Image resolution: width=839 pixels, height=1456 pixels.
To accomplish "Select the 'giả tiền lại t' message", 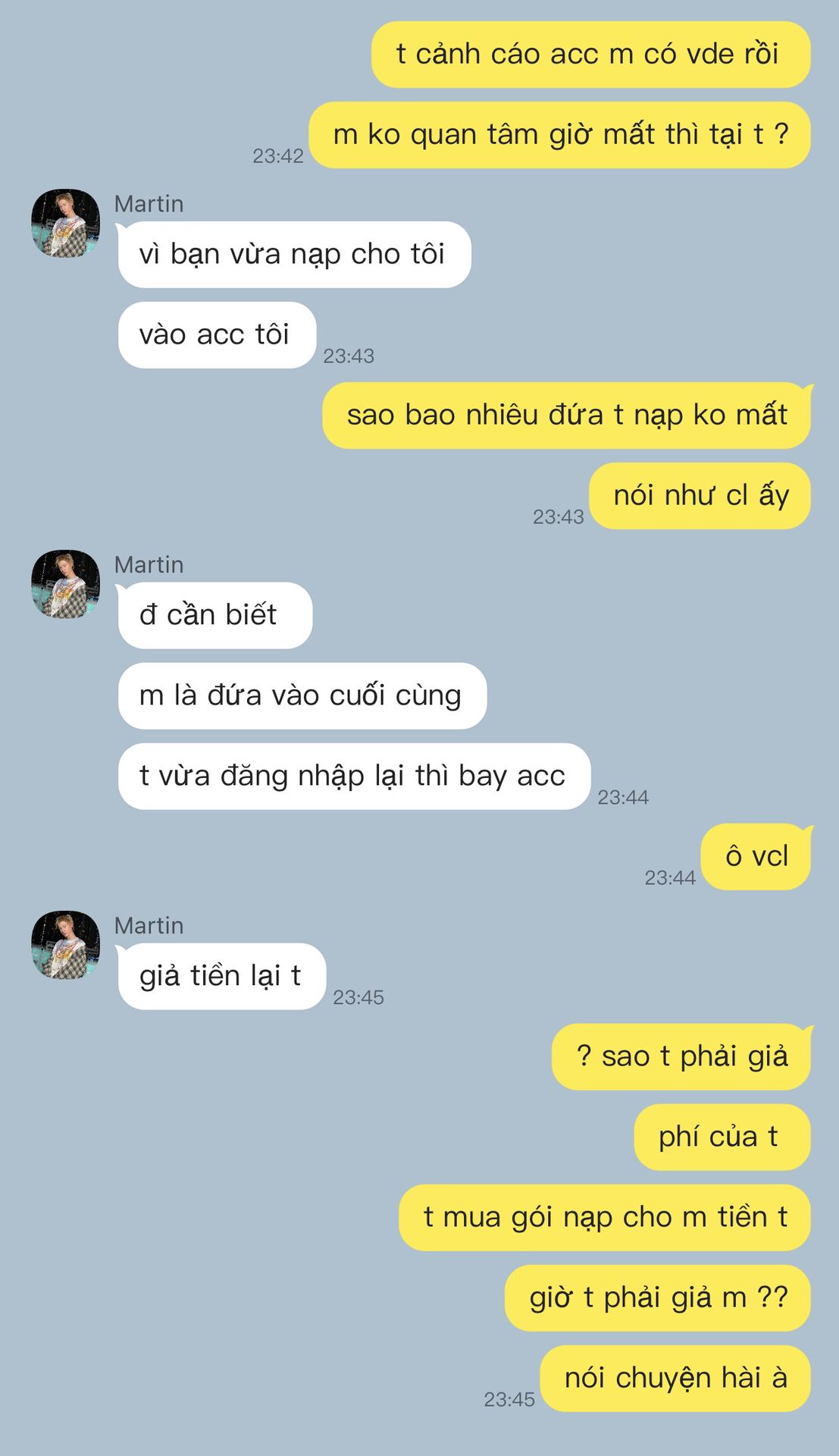I will point(221,977).
